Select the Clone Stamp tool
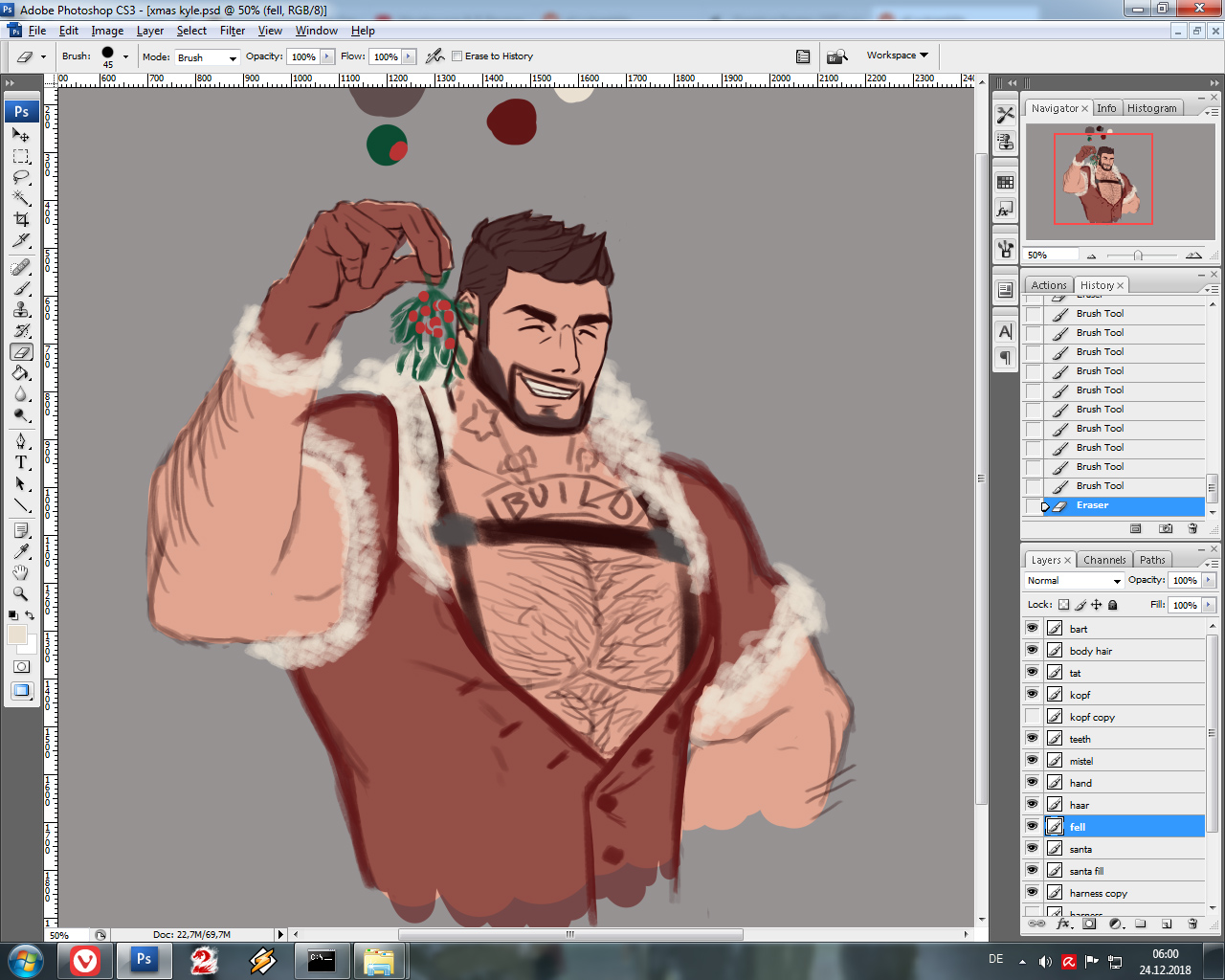The image size is (1225, 980). [x=21, y=309]
